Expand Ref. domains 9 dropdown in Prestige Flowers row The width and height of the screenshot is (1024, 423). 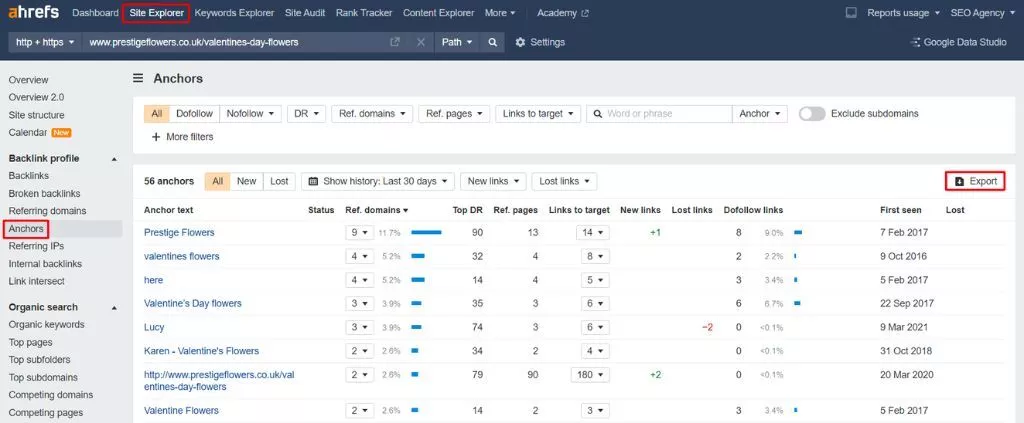(x=360, y=232)
